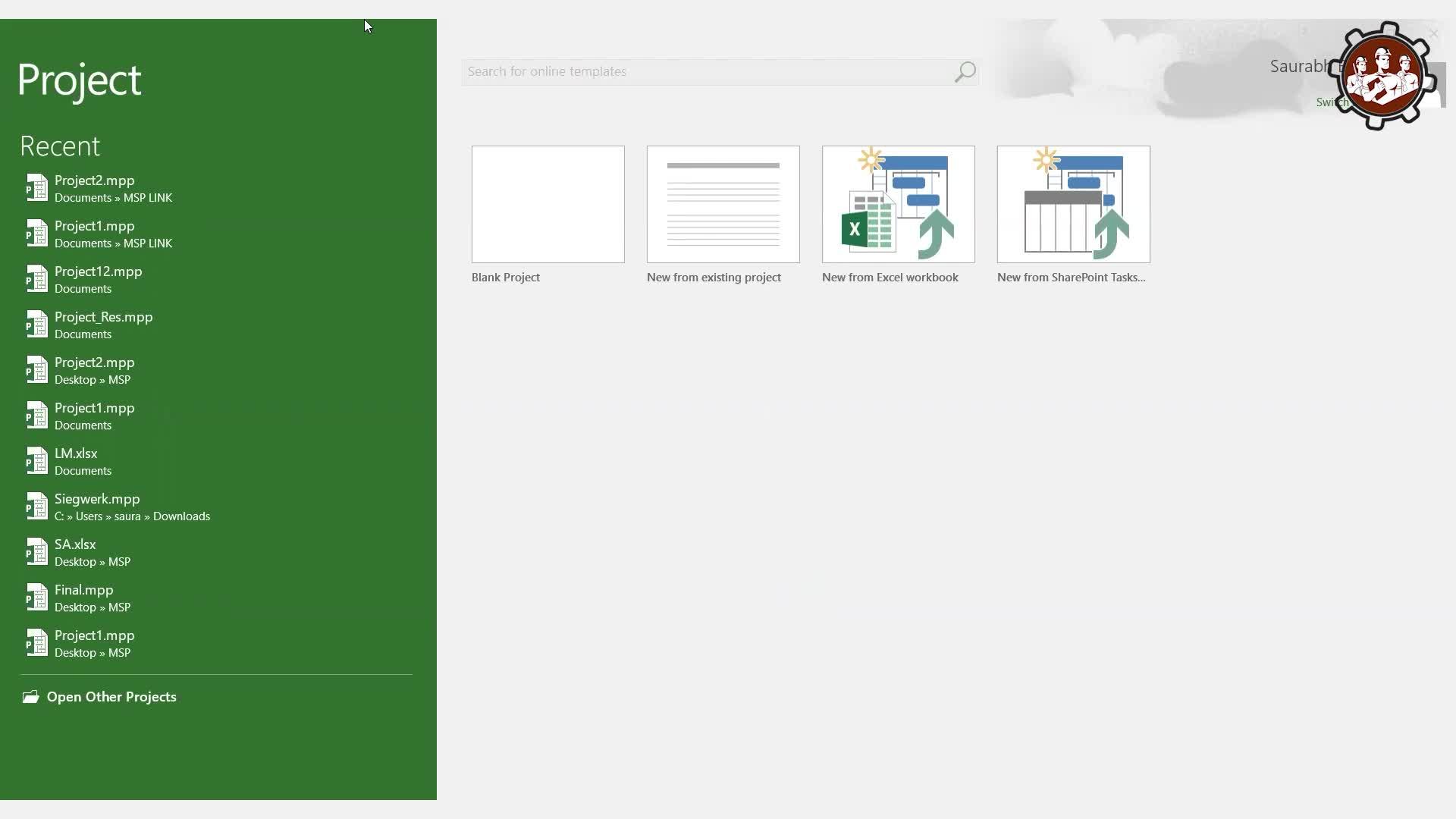Click the Final.mpp file icon
The width and height of the screenshot is (1456, 819).
pos(36,598)
